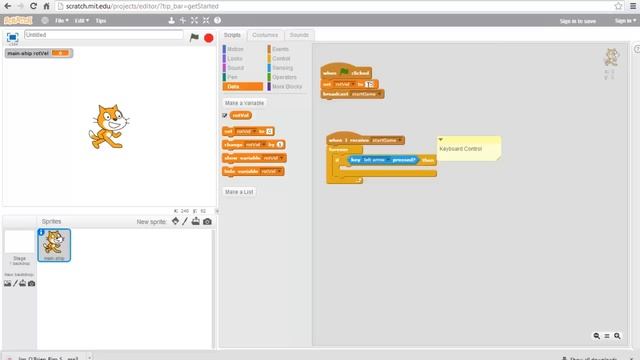Toggle rotVel variable monitor checkbox
This screenshot has width=640, height=360.
[224, 116]
